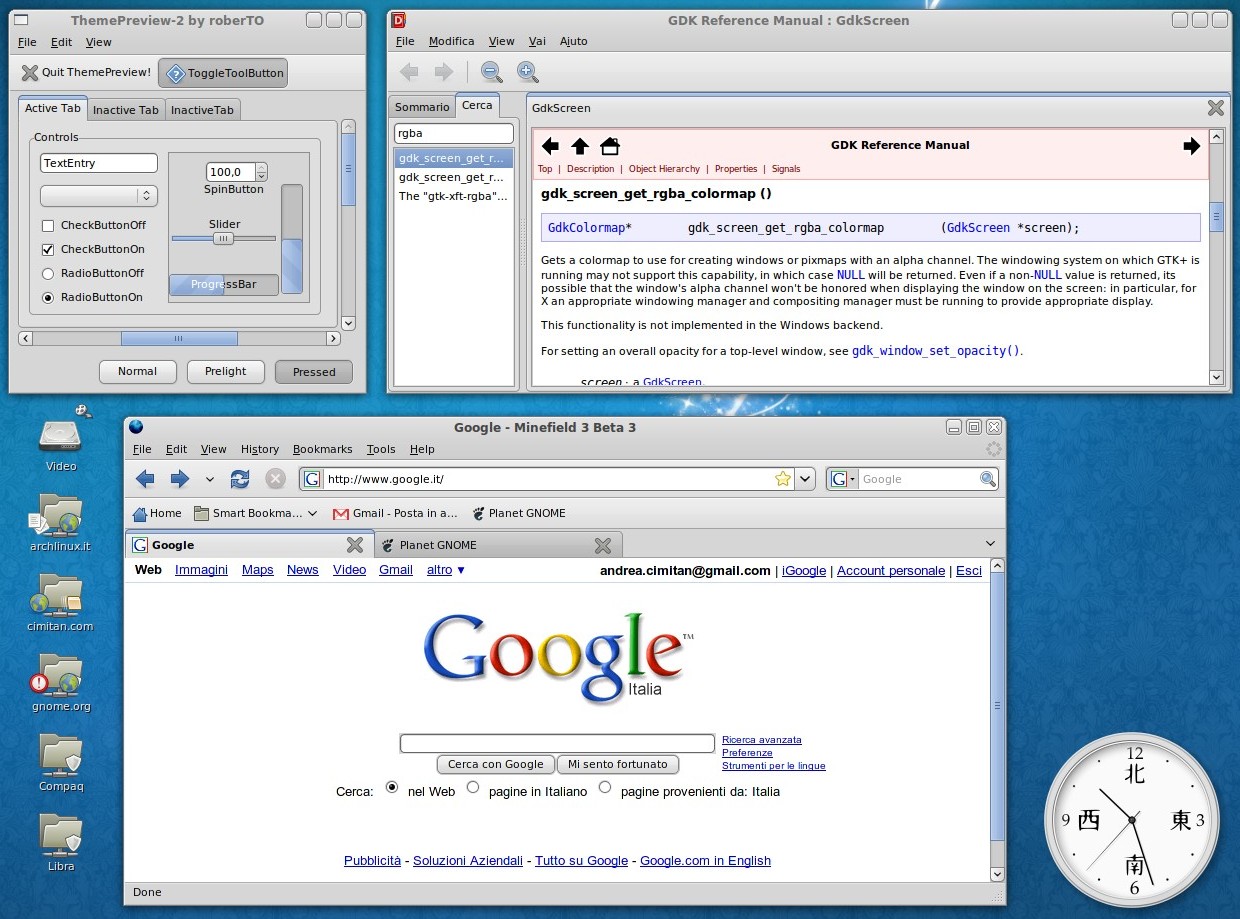Expand the Smart Bookmarks dropdown

pos(312,514)
